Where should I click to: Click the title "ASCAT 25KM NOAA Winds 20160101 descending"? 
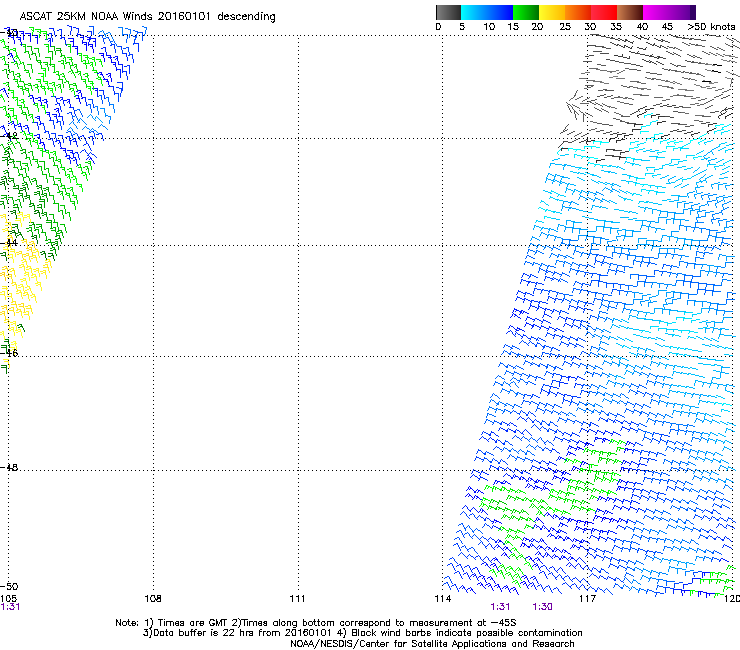tap(147, 17)
